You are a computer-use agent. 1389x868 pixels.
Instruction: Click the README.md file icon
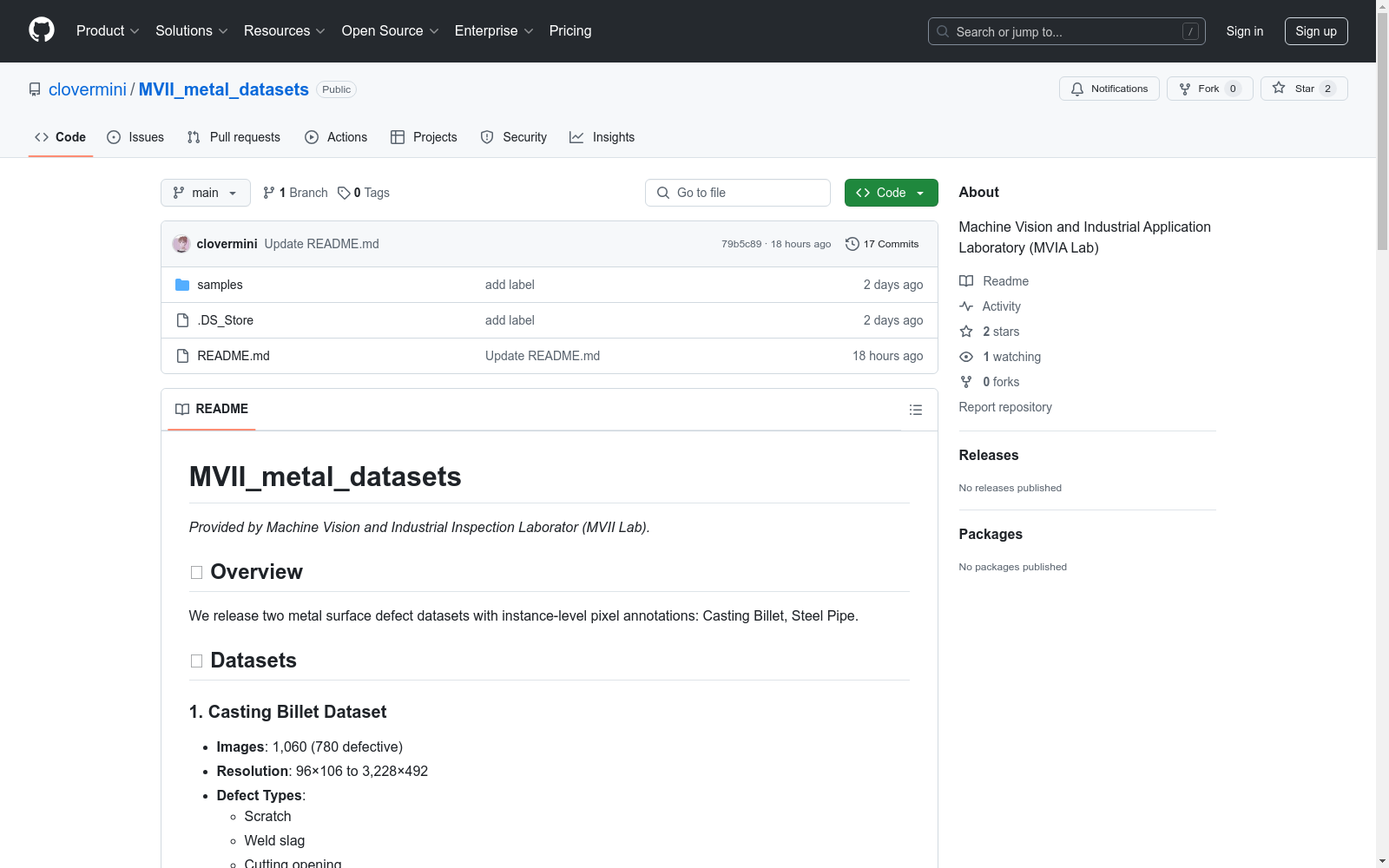pos(182,356)
